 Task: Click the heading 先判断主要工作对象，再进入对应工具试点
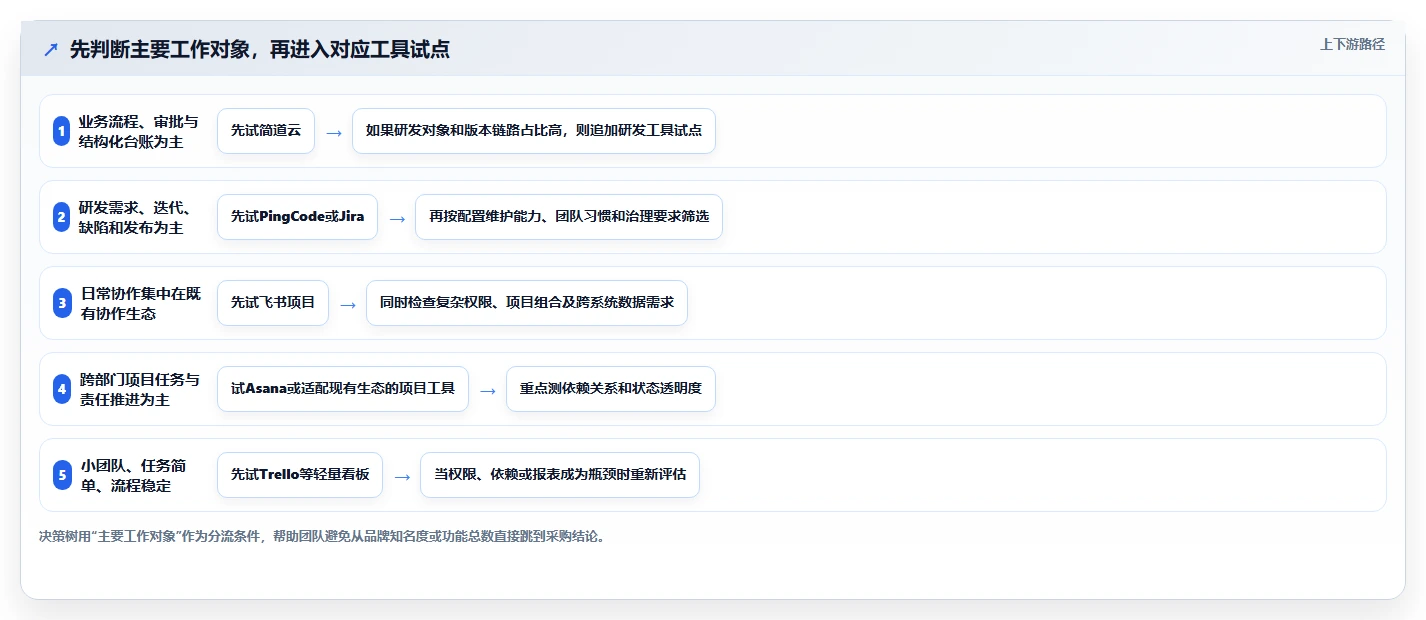260,49
